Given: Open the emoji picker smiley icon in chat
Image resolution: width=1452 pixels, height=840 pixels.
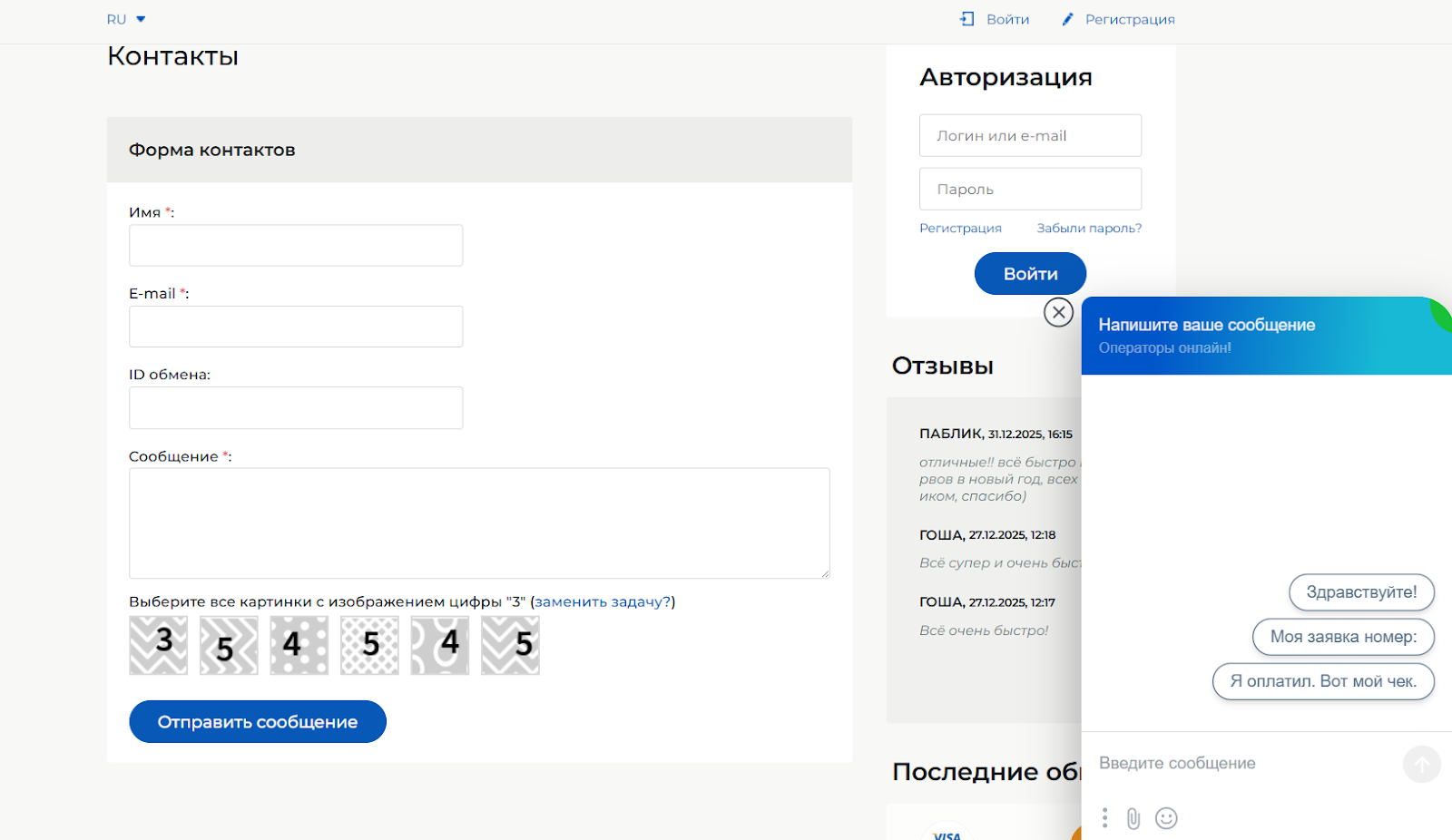Looking at the screenshot, I should pyautogui.click(x=1166, y=817).
